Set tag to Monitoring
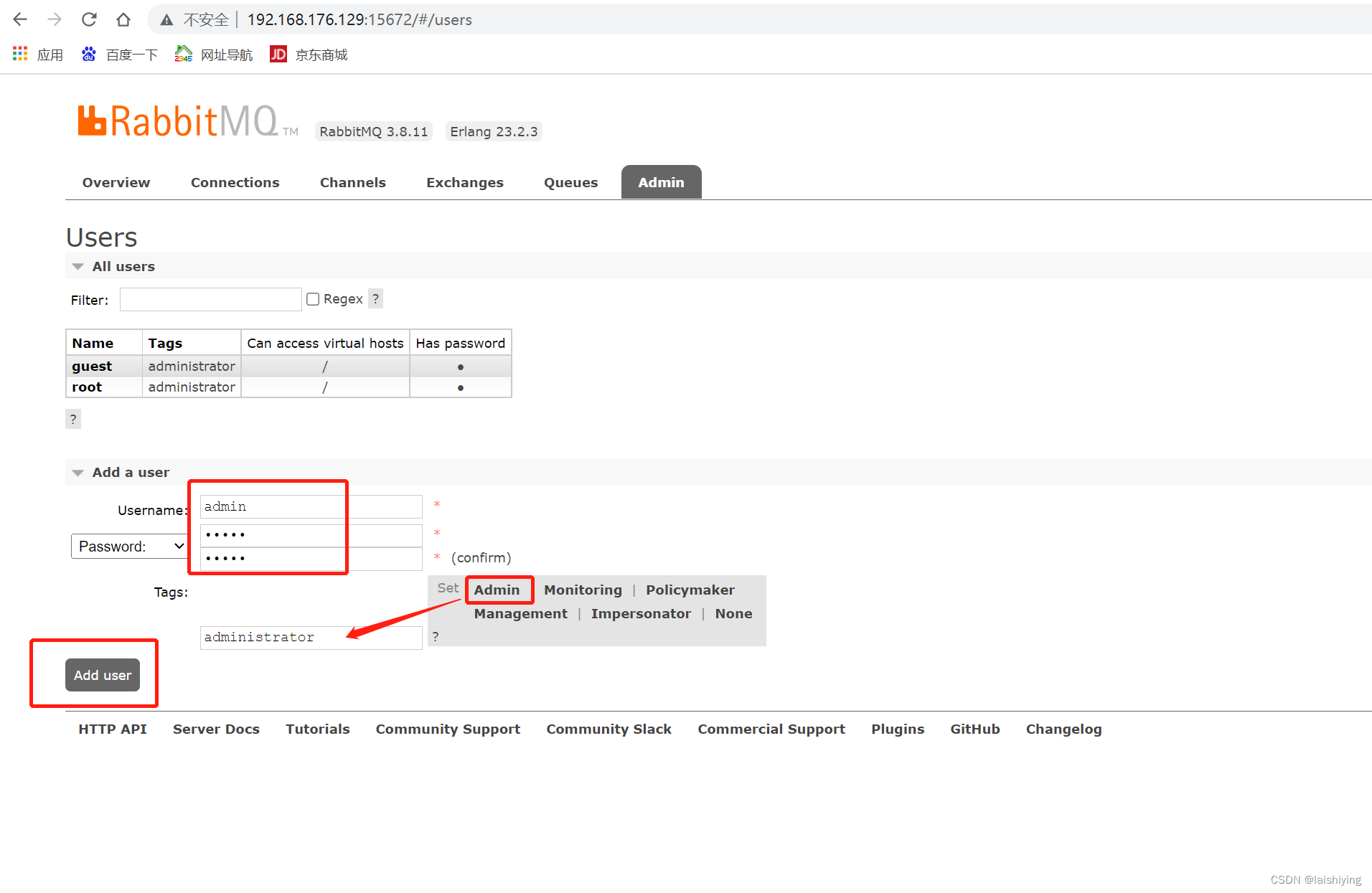 (x=583, y=590)
